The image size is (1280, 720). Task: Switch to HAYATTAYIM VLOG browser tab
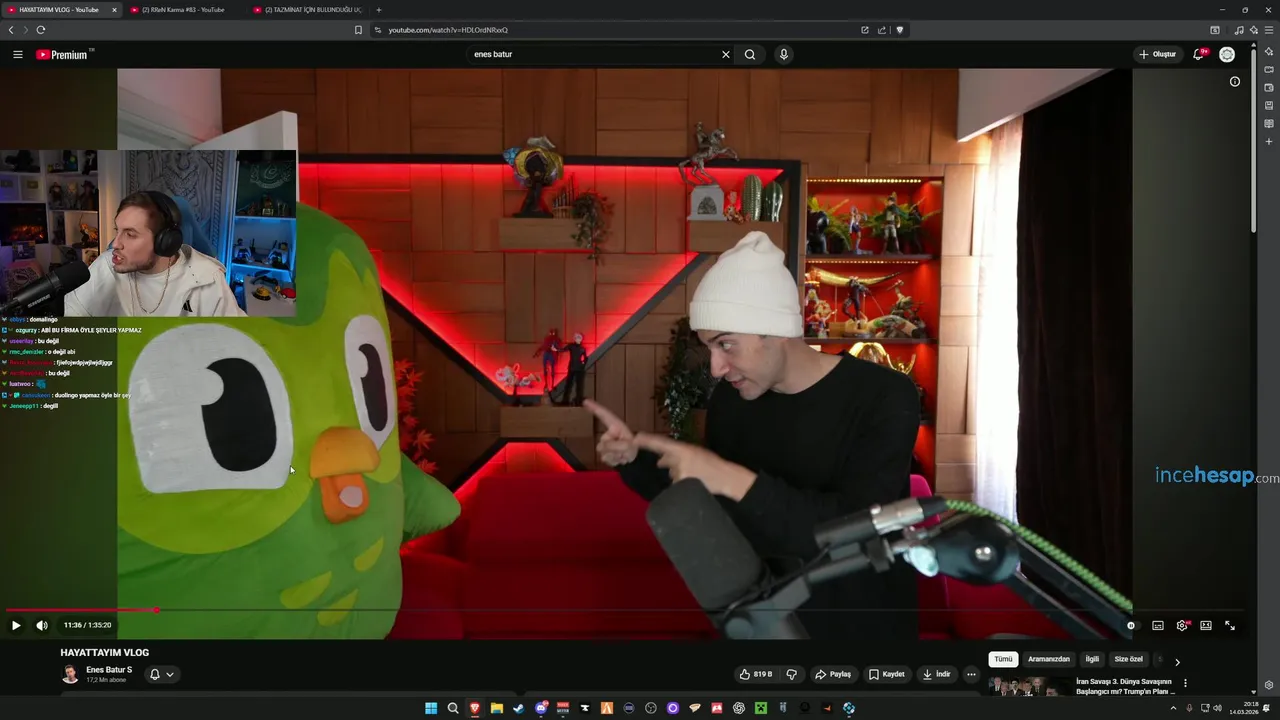59,10
